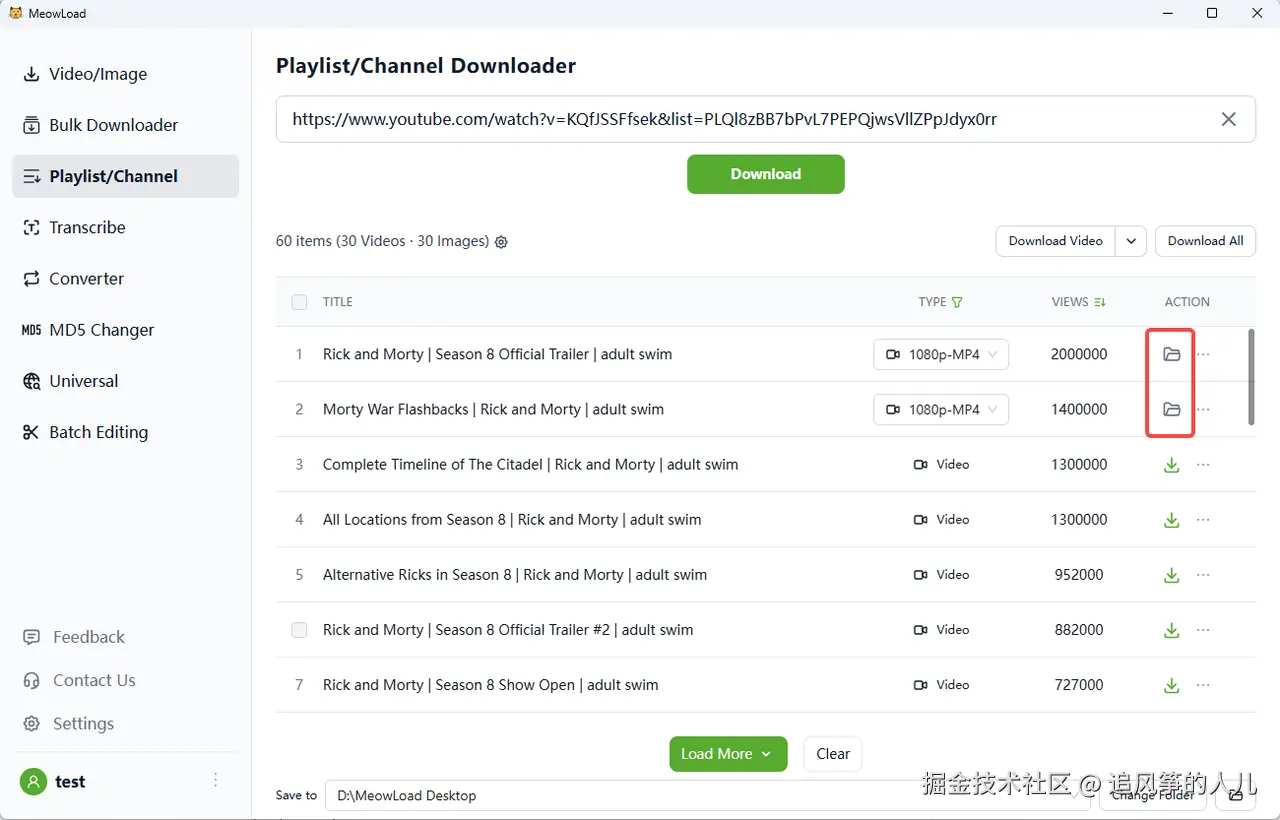
Task: Filter list using the TYPE filter icon
Action: [957, 302]
